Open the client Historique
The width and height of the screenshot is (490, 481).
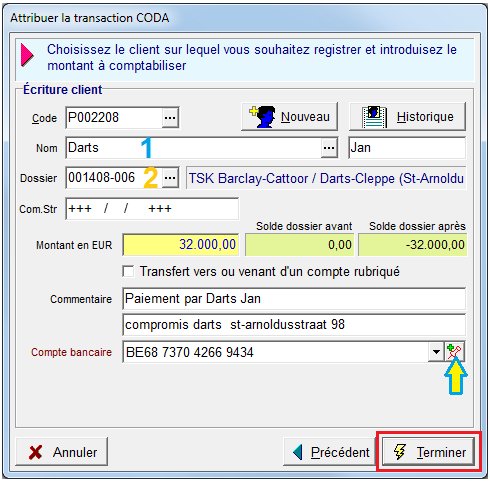click(x=407, y=117)
